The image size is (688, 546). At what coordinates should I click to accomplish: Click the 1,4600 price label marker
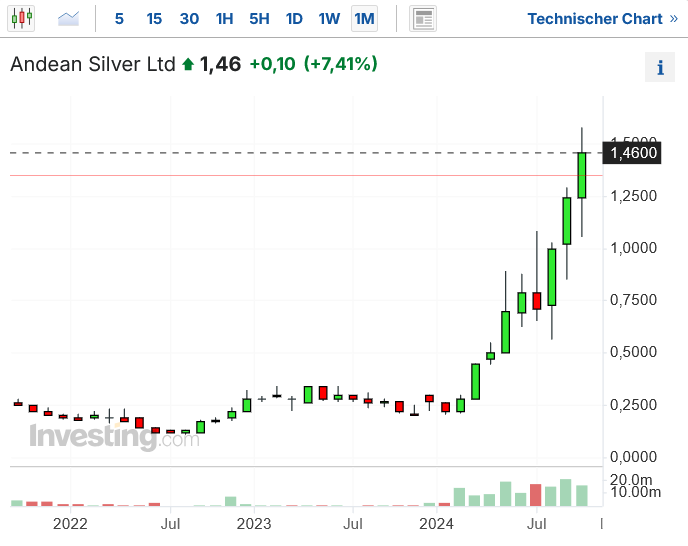[632, 153]
